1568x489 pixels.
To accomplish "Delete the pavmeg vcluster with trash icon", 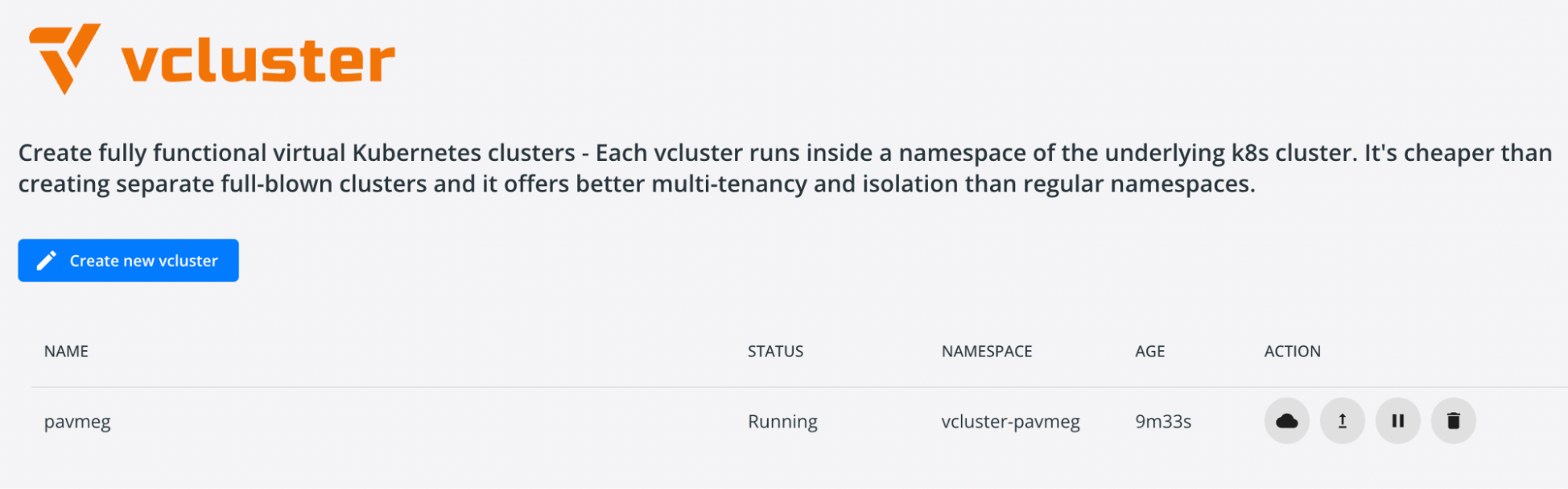I will [x=1453, y=421].
